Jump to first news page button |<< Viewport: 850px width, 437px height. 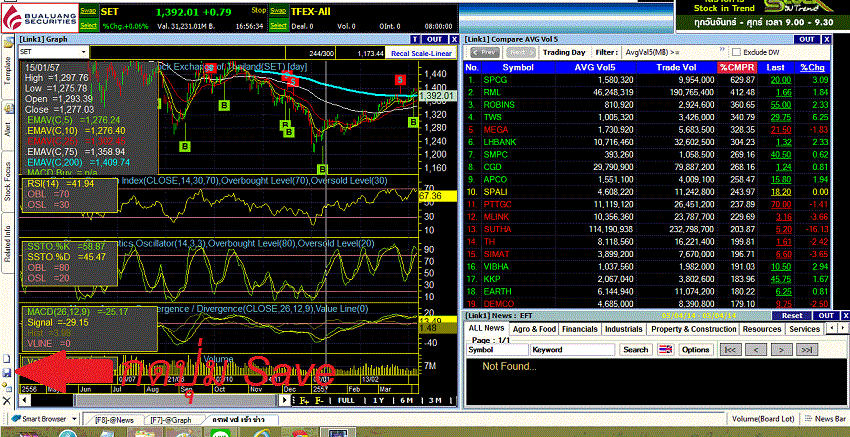730,350
